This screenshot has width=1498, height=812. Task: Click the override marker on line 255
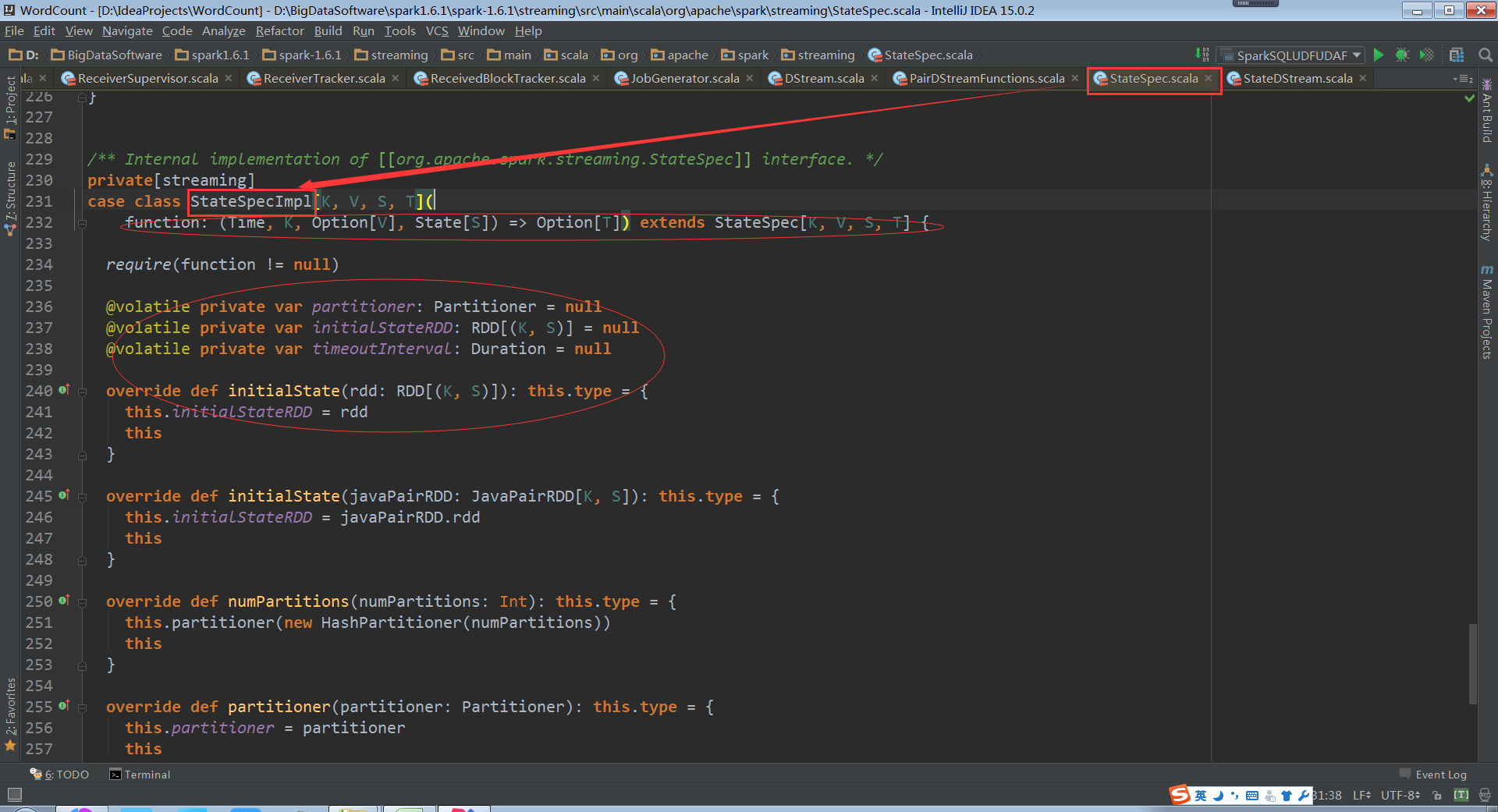[64, 705]
